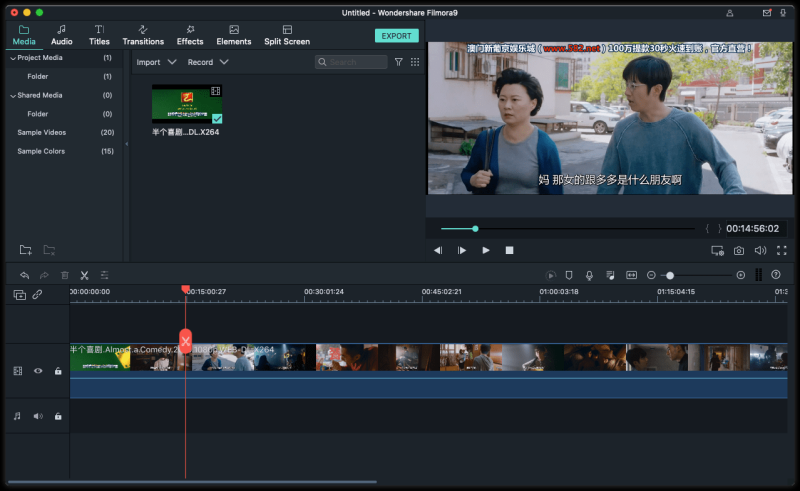
Task: Collapse the Project Media tree item
Action: 12,58
